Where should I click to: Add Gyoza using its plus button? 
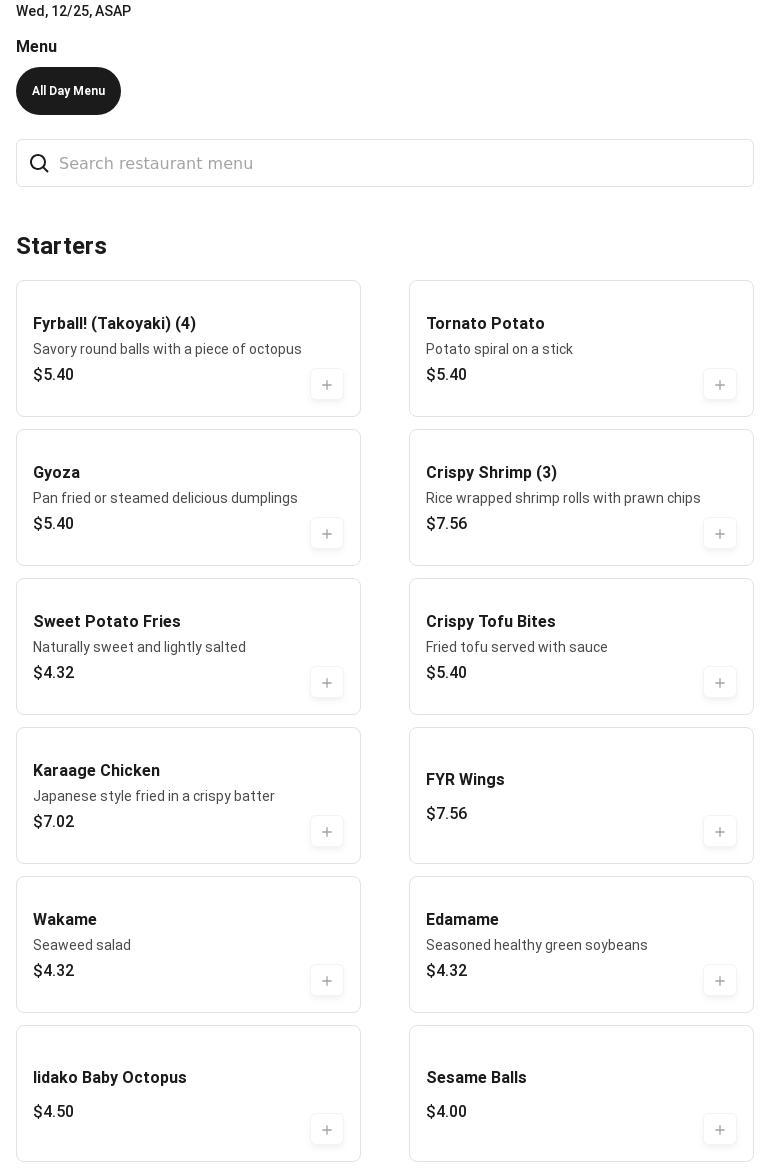326,534
